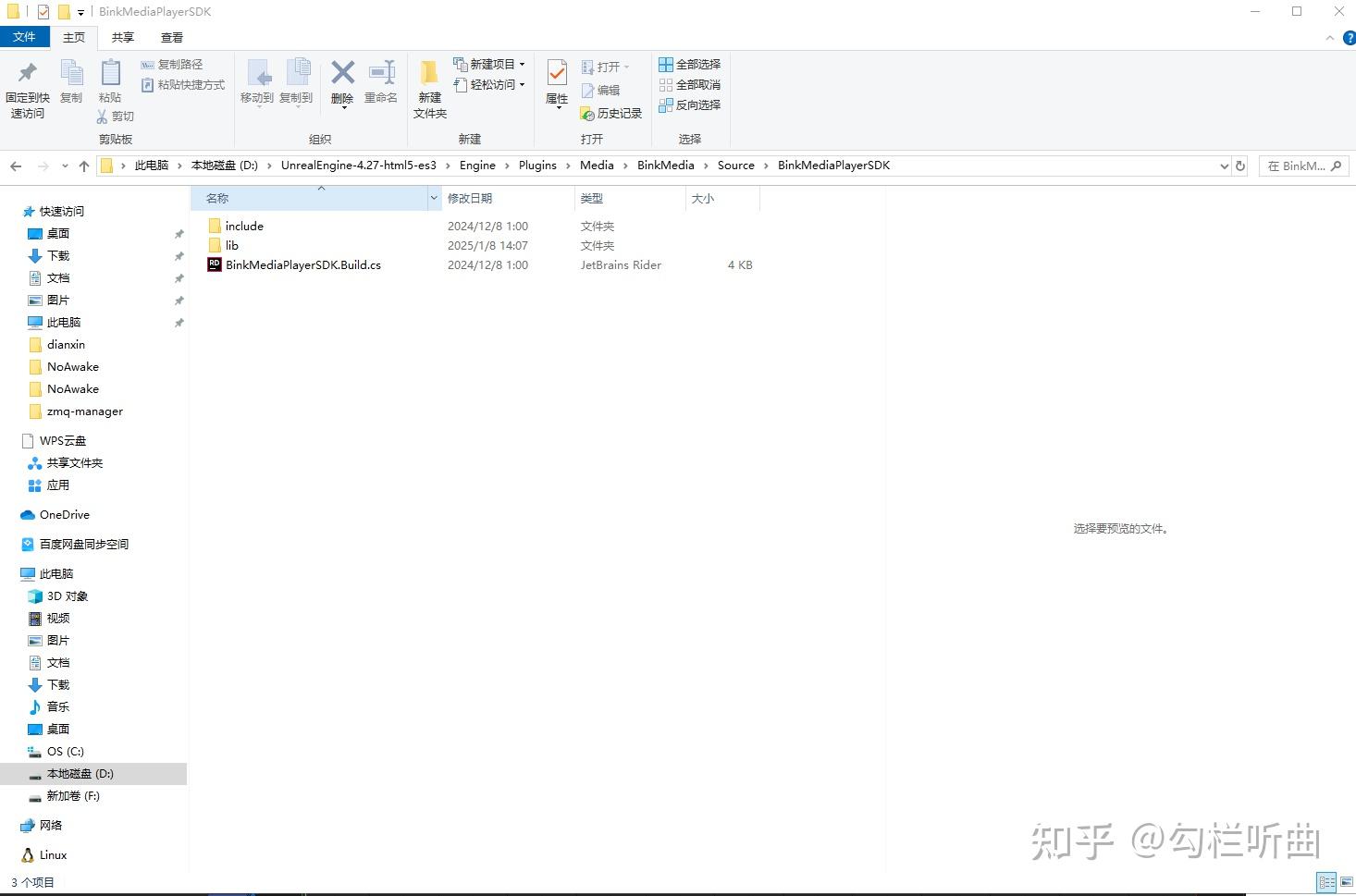The width and height of the screenshot is (1356, 896).
Task: Open the 文件 (File) menu
Action: coord(25,37)
